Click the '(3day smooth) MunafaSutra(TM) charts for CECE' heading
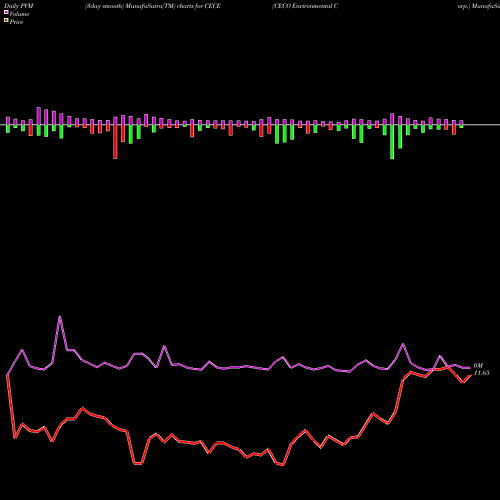The height and width of the screenshot is (500, 500). pos(153,6)
